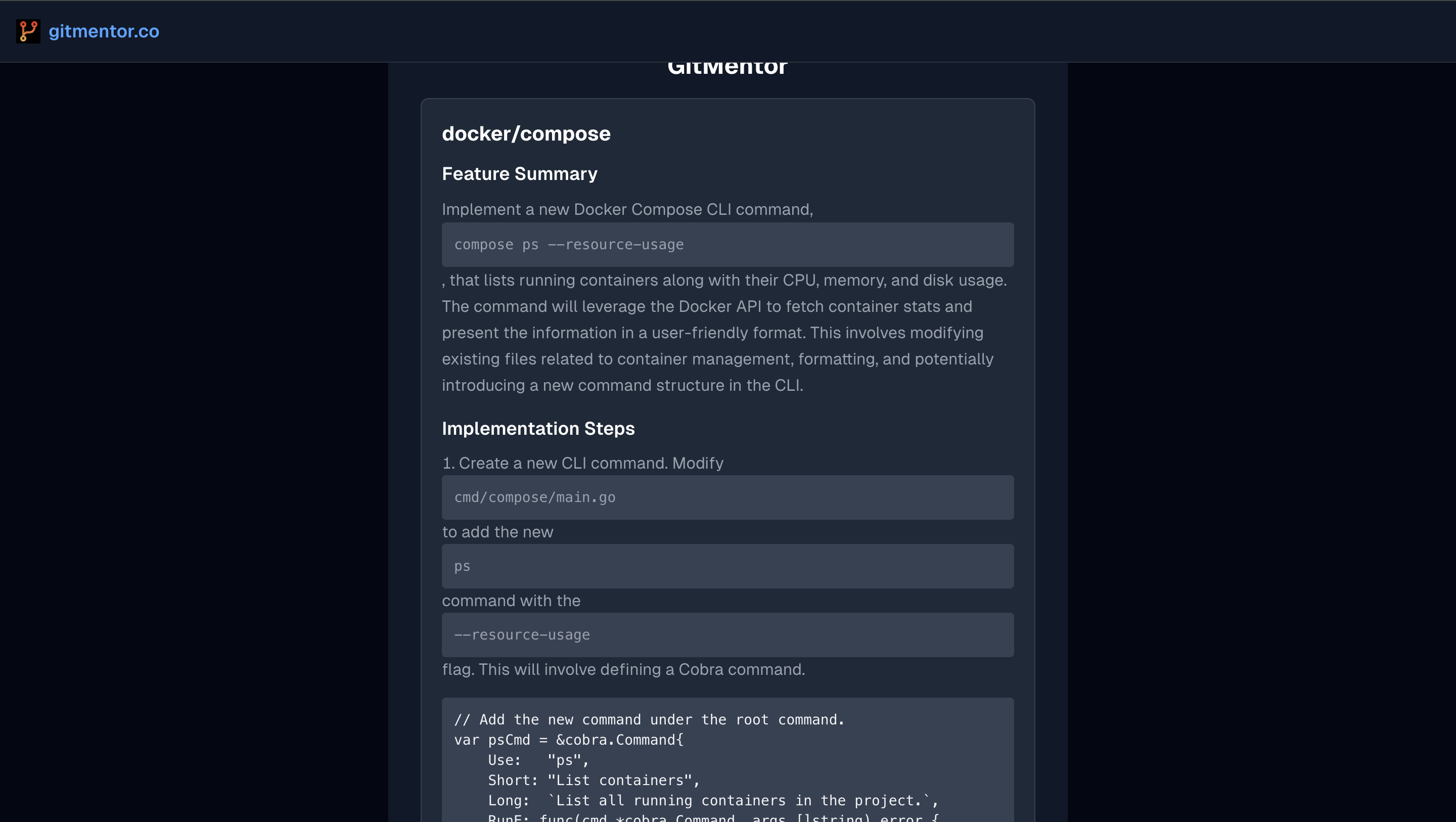
Task: Click the 'Long:' description code line
Action: [712, 801]
